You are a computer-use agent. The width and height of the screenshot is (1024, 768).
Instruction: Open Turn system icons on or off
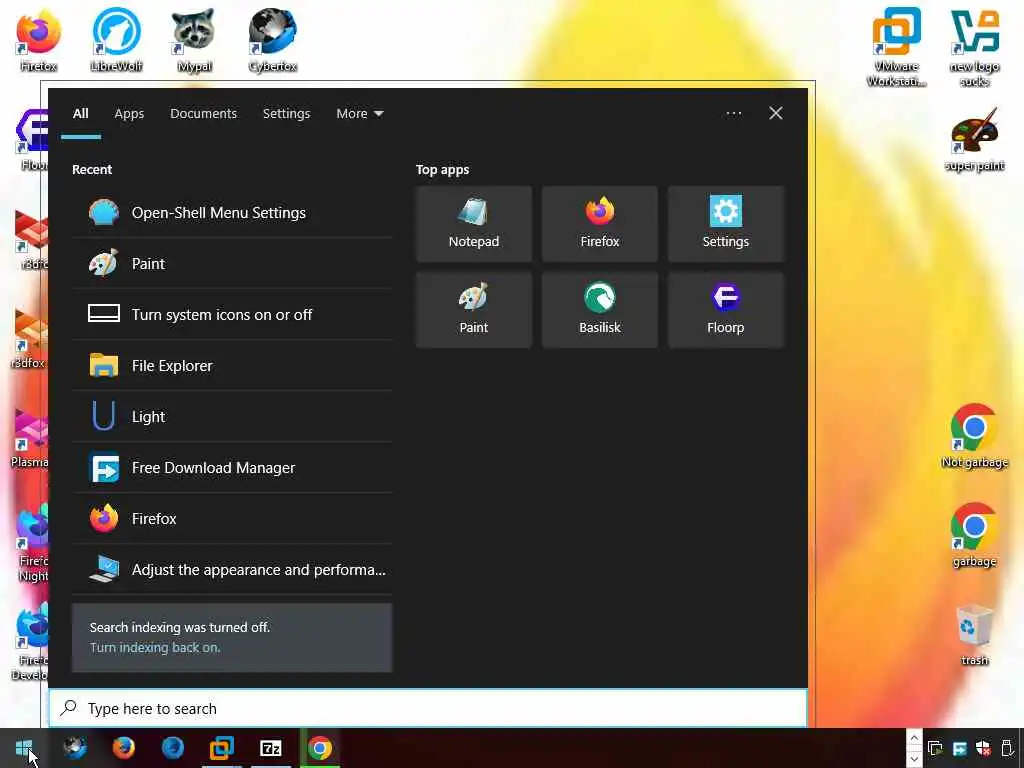(x=232, y=315)
